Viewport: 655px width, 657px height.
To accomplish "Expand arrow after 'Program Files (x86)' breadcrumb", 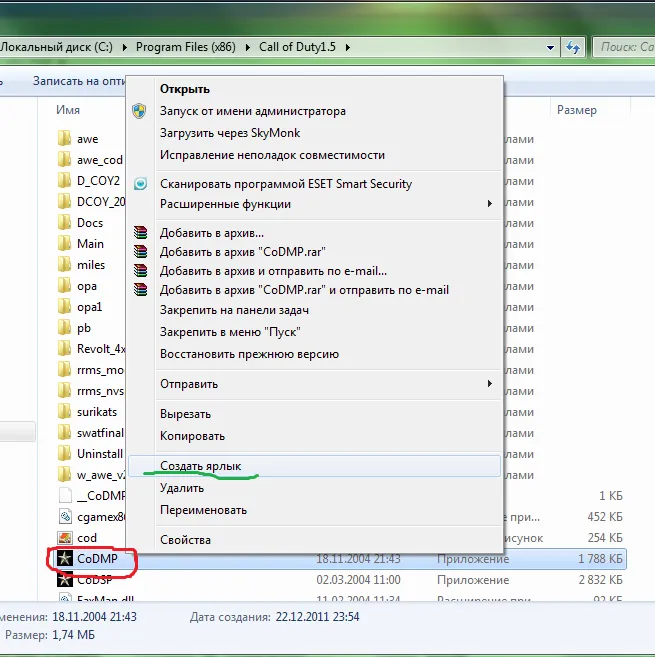I will click(248, 47).
